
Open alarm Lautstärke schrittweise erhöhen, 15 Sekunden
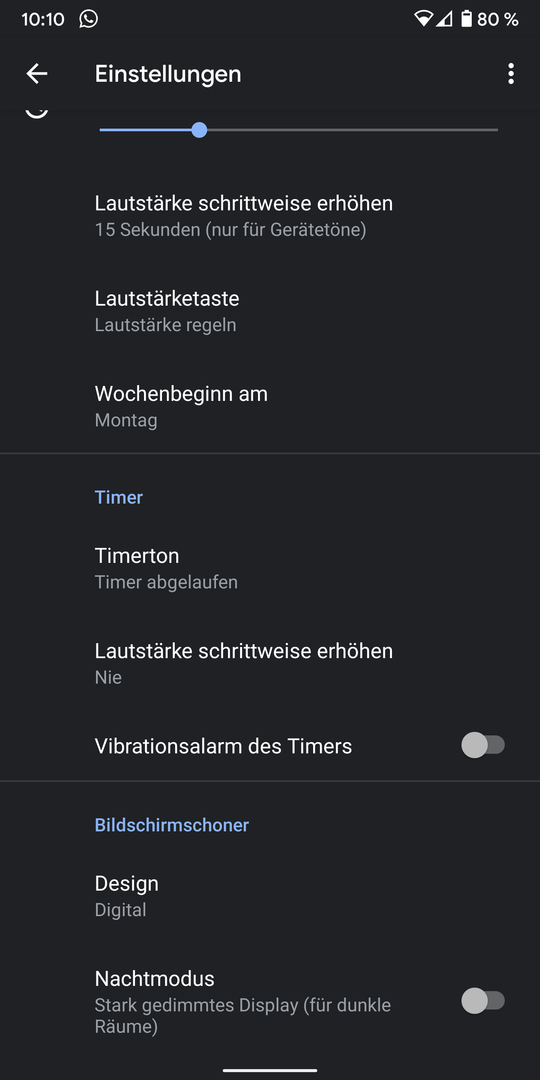(270, 216)
